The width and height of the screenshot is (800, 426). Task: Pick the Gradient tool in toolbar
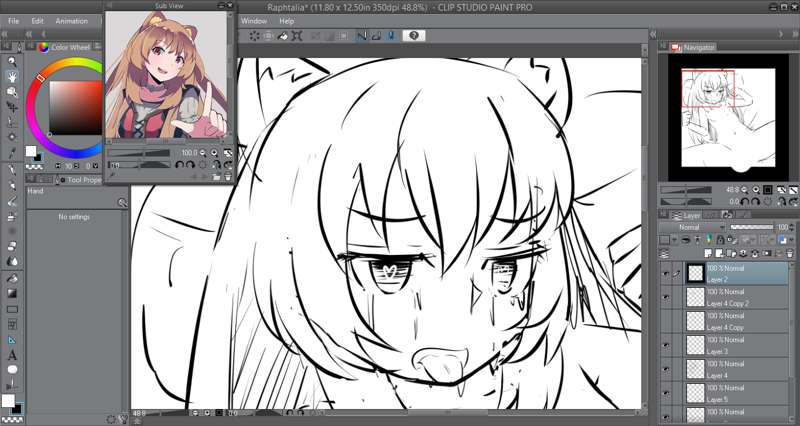(x=12, y=293)
